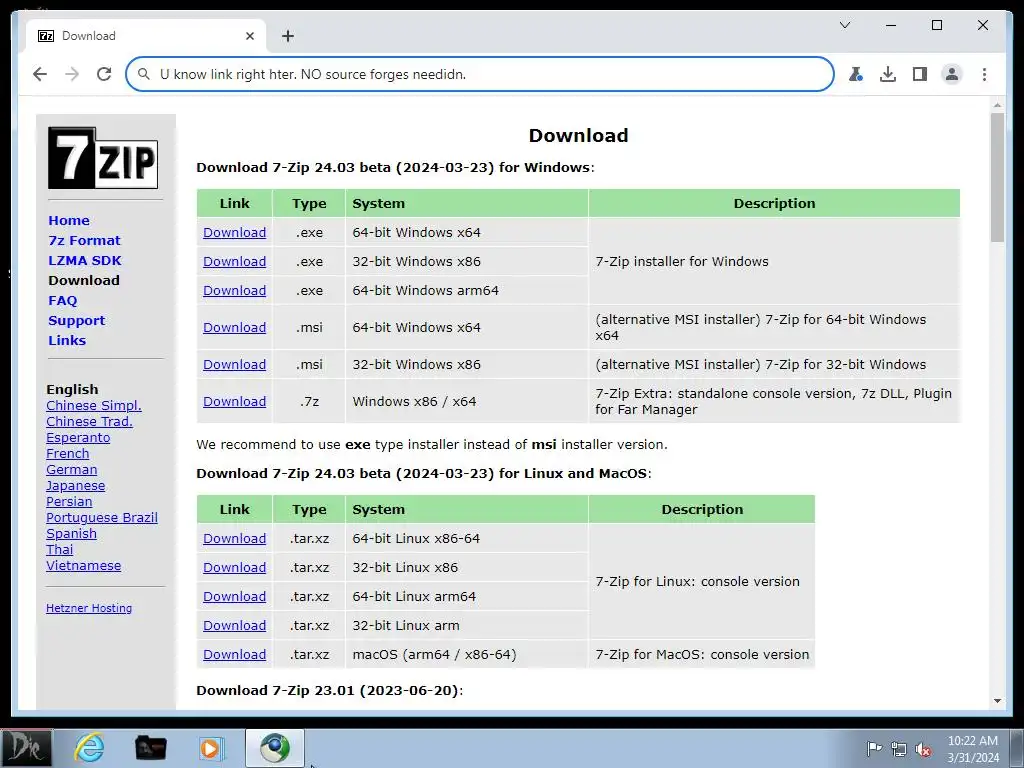1024x768 pixels.
Task: Download .7z 7-Zip Extra package
Action: 234,402
